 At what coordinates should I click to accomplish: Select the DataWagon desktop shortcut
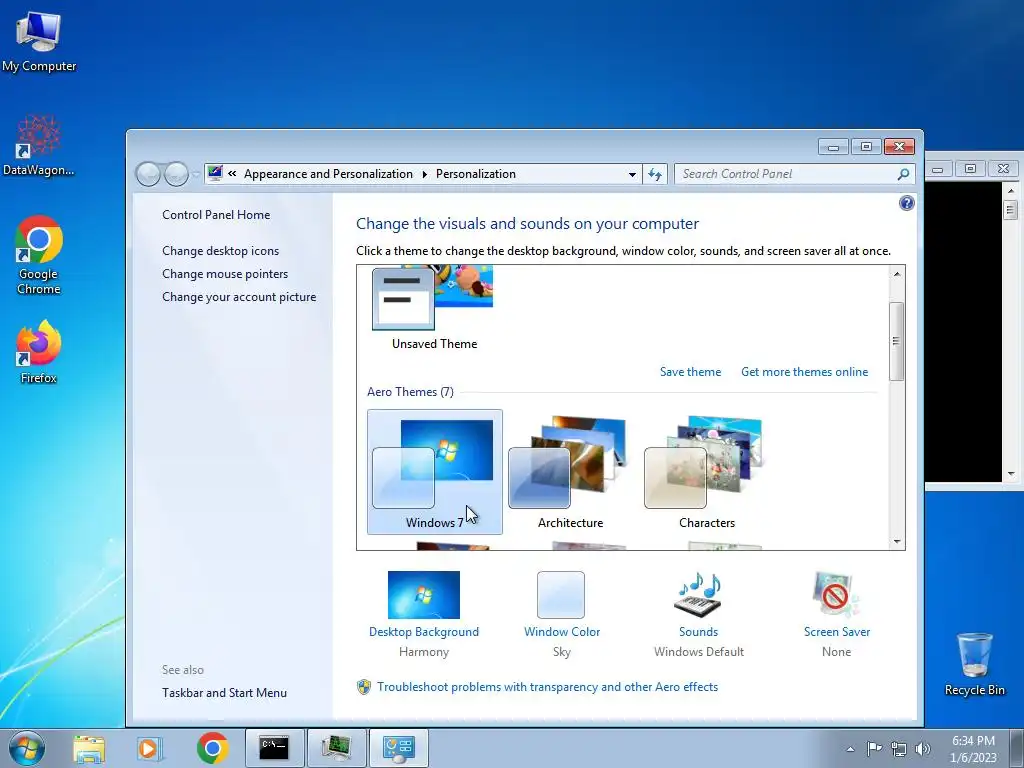(39, 145)
